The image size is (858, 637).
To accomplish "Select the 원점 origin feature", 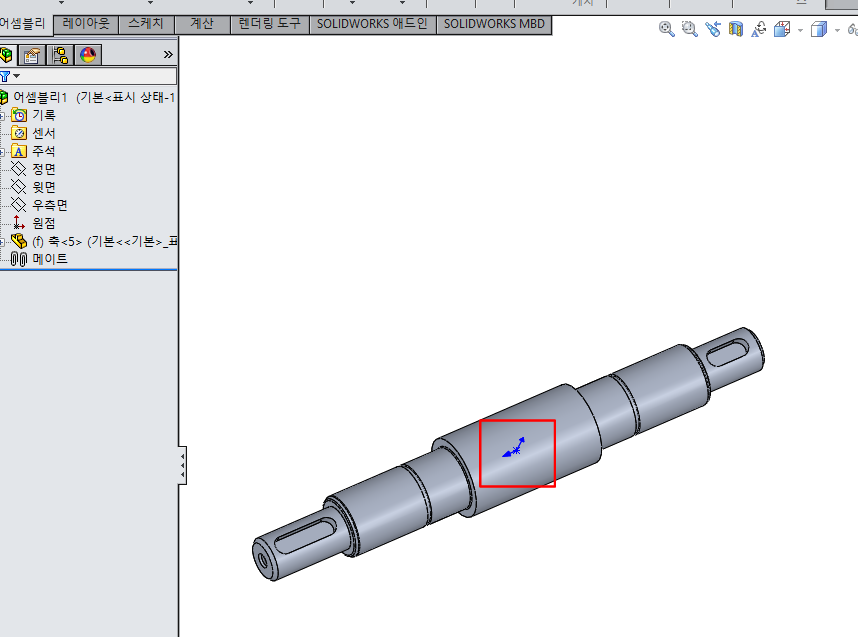I will coord(41,222).
